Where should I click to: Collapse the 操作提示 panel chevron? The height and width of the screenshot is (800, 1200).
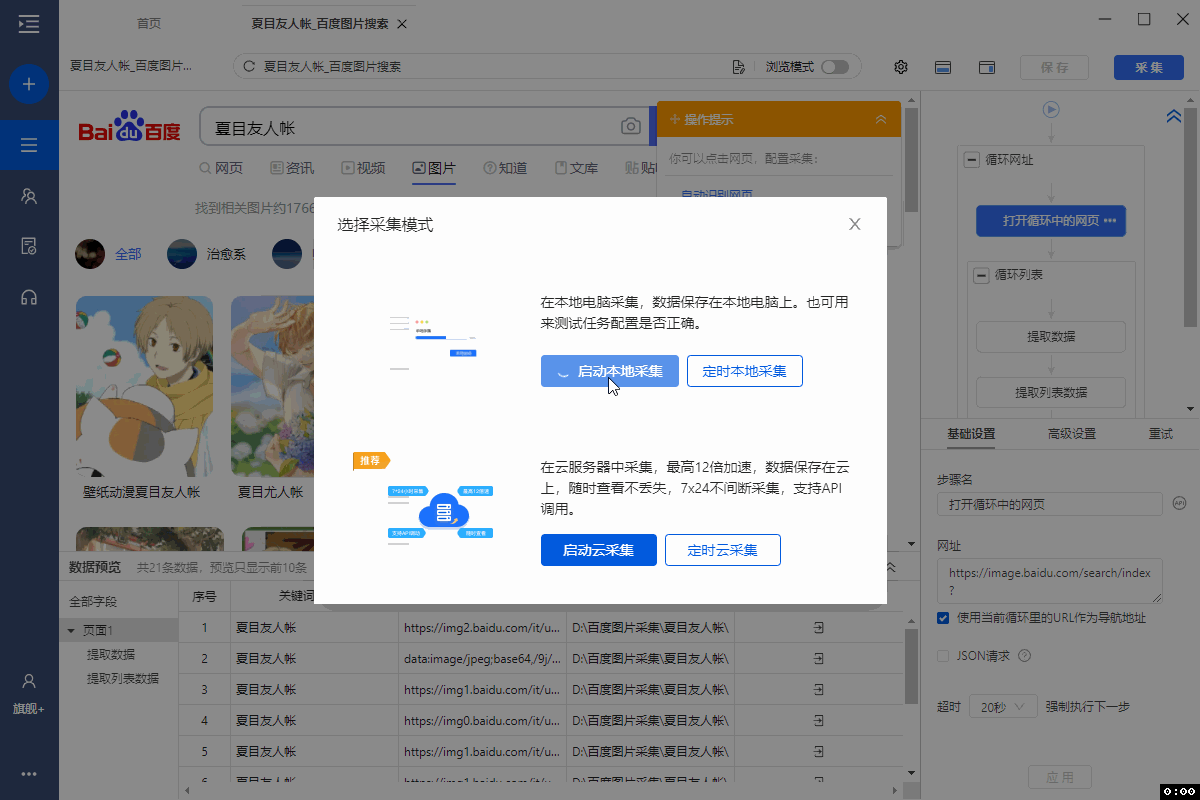[881, 119]
